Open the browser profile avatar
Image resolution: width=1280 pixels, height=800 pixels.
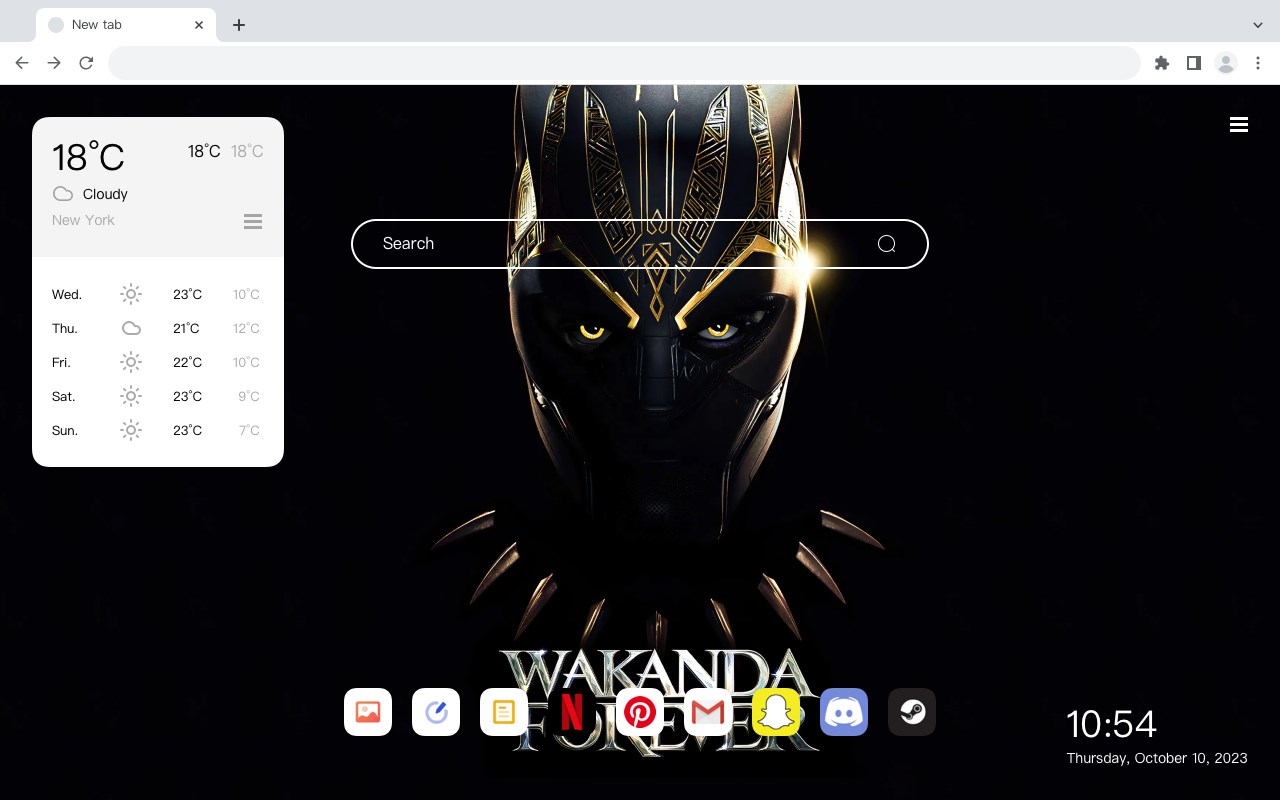coord(1226,63)
